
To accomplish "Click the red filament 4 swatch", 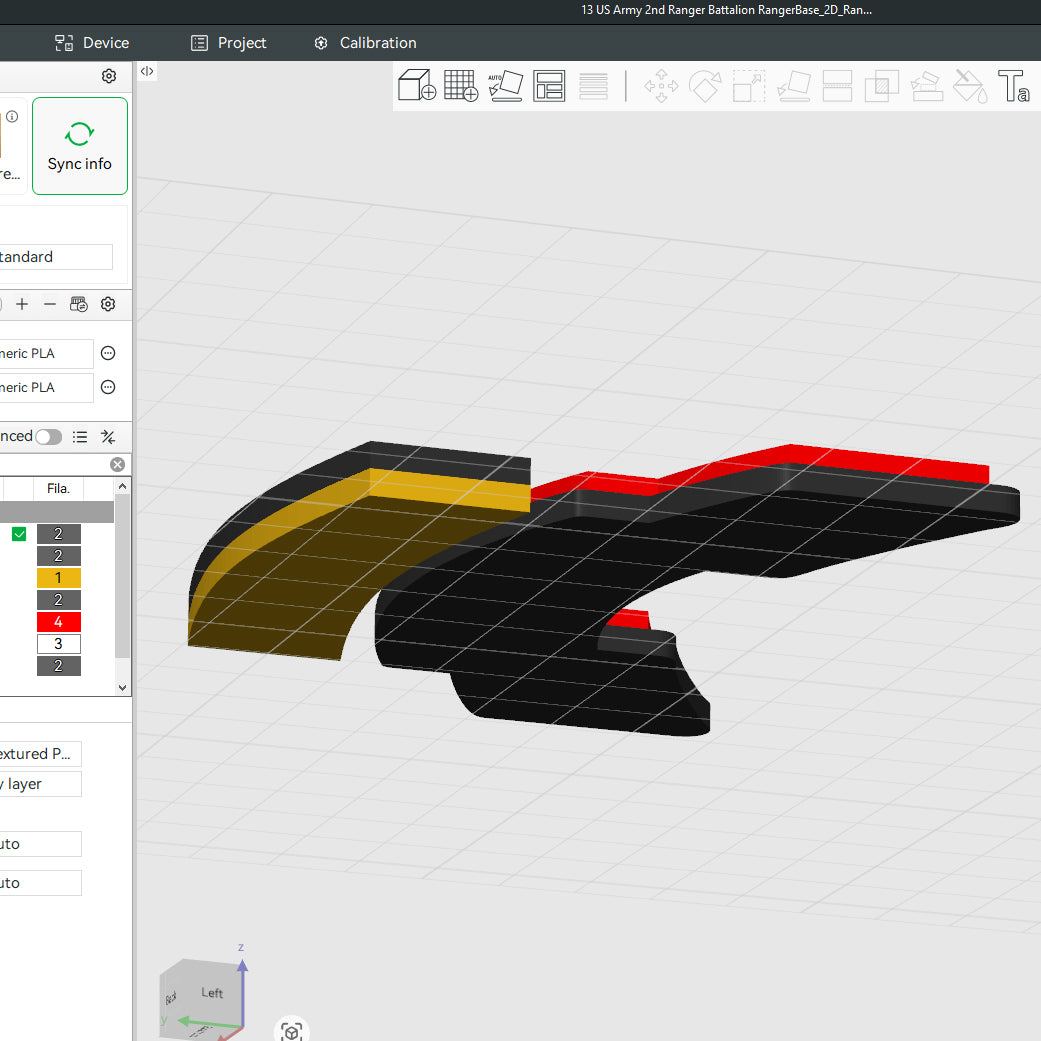I will 58,622.
